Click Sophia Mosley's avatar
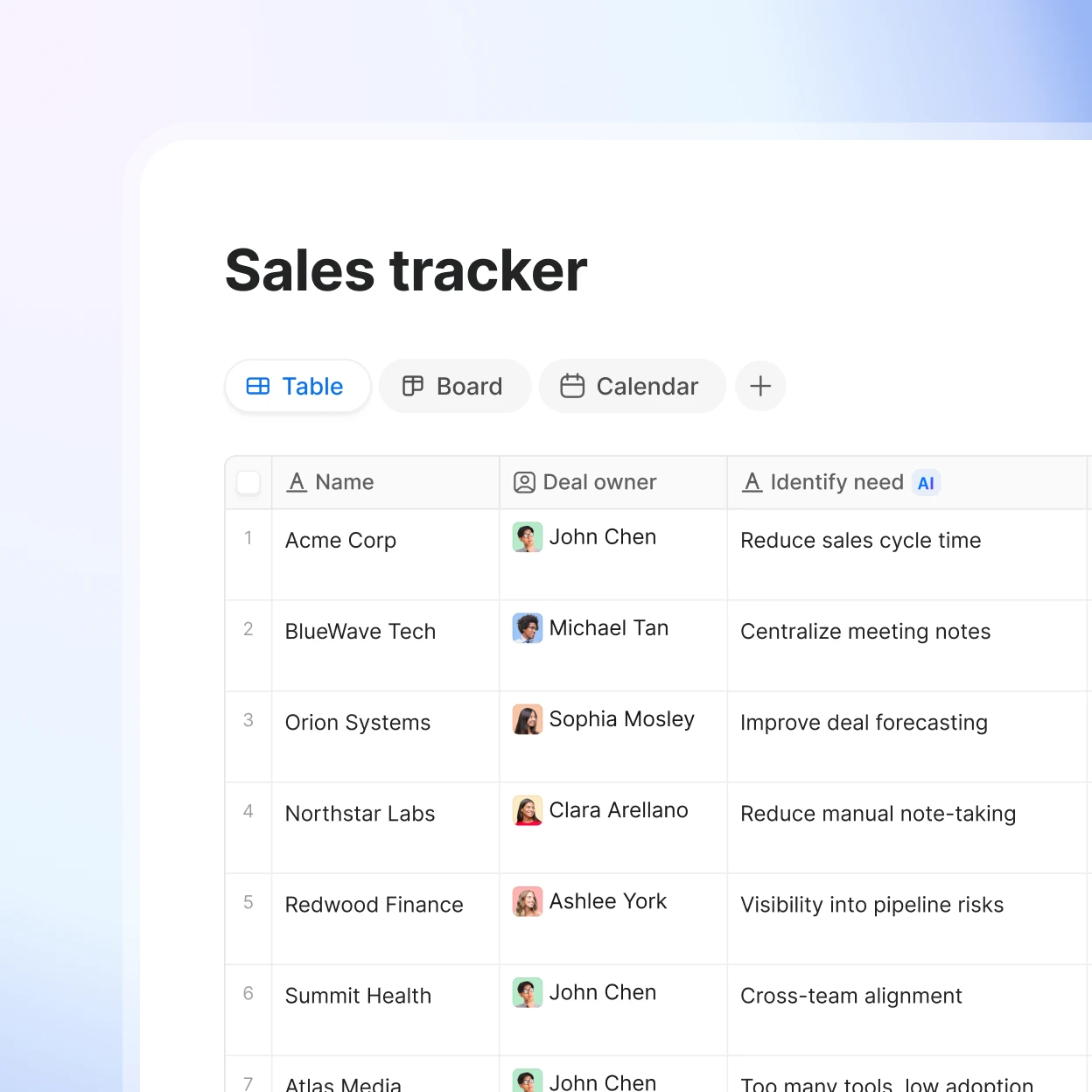 528,719
